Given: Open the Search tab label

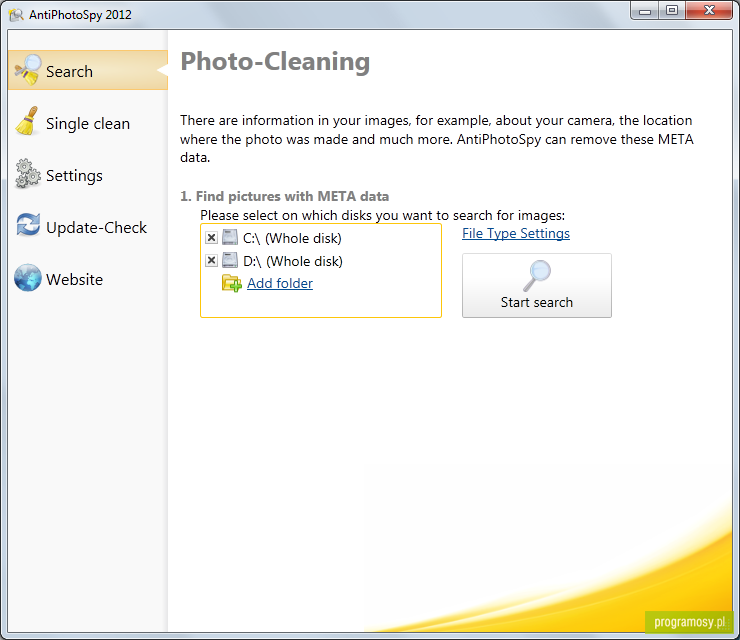Looking at the screenshot, I should coord(69,72).
